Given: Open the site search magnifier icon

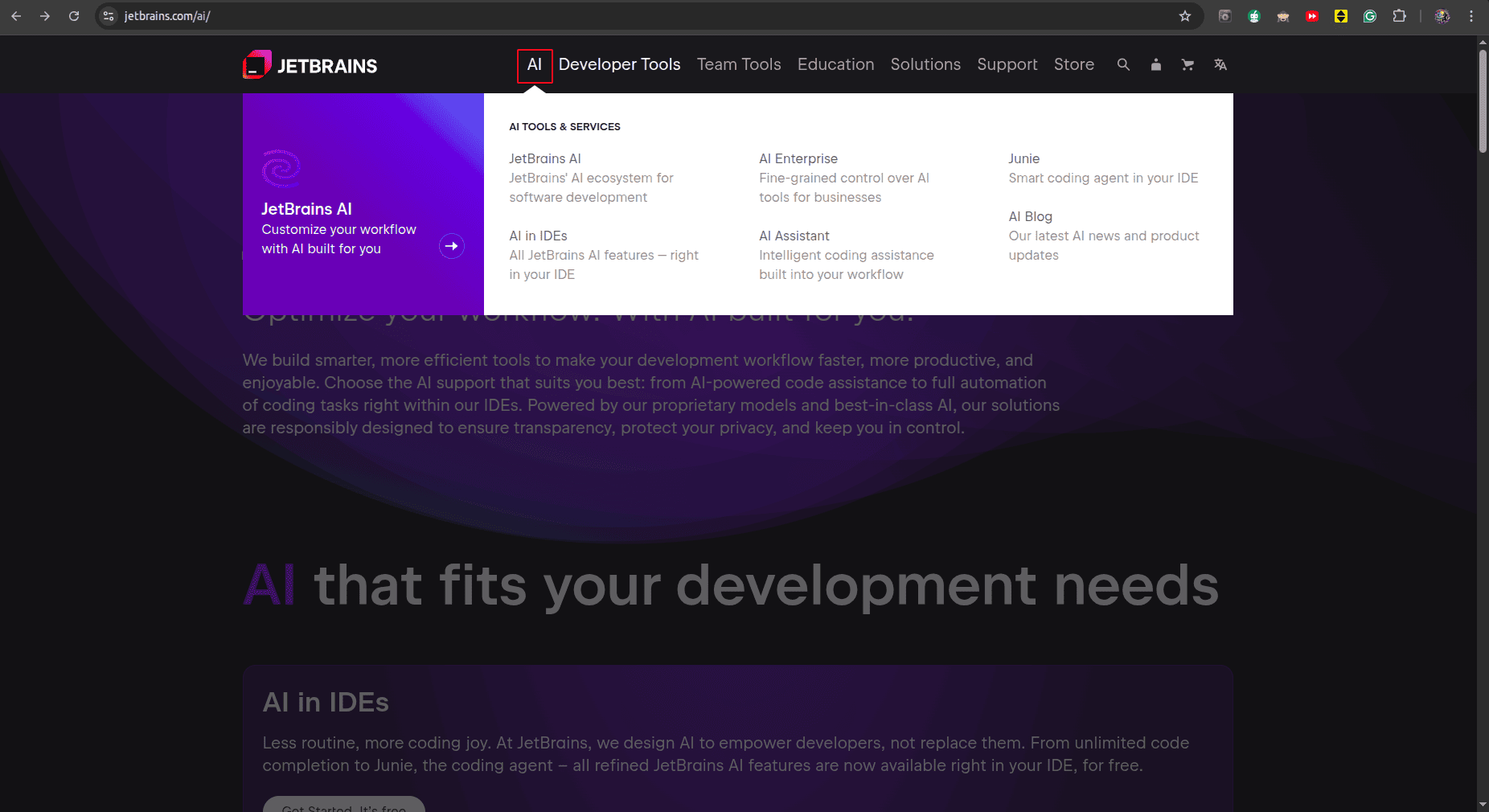Looking at the screenshot, I should [1123, 64].
